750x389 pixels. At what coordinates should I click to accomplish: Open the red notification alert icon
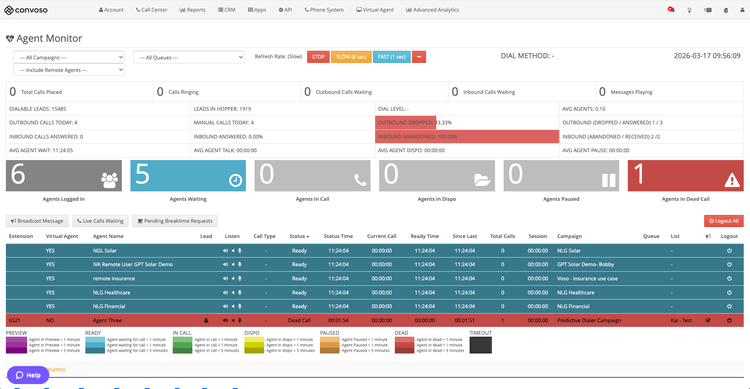click(x=671, y=10)
